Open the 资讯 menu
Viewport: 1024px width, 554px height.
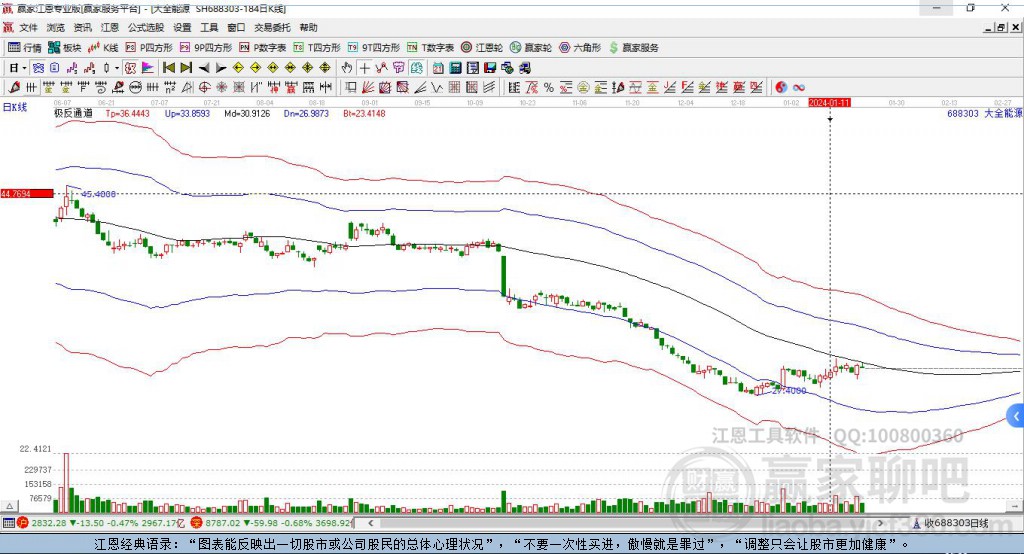[x=82, y=27]
